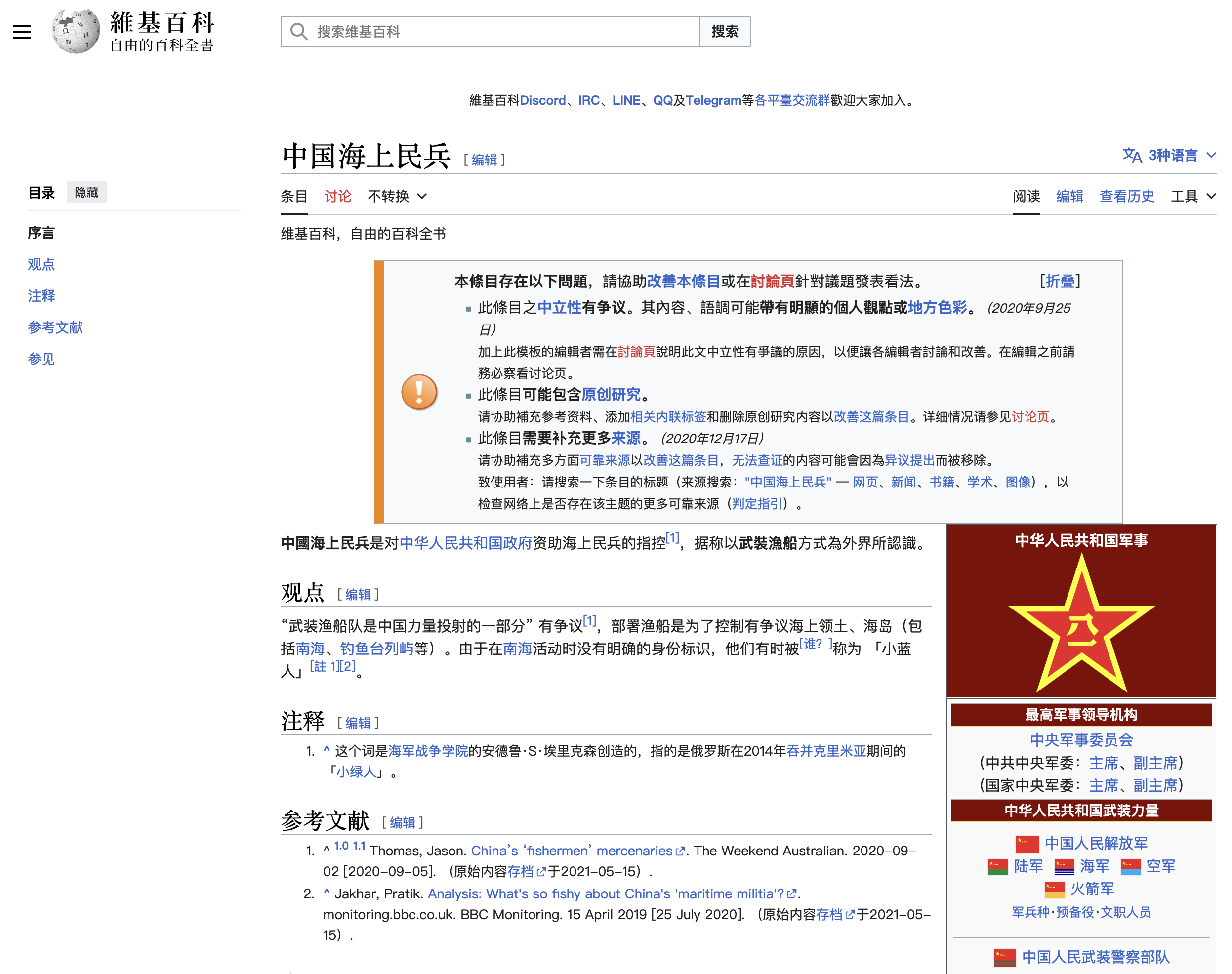Click the 改善本條目 link
The image size is (1232, 974).
[683, 281]
